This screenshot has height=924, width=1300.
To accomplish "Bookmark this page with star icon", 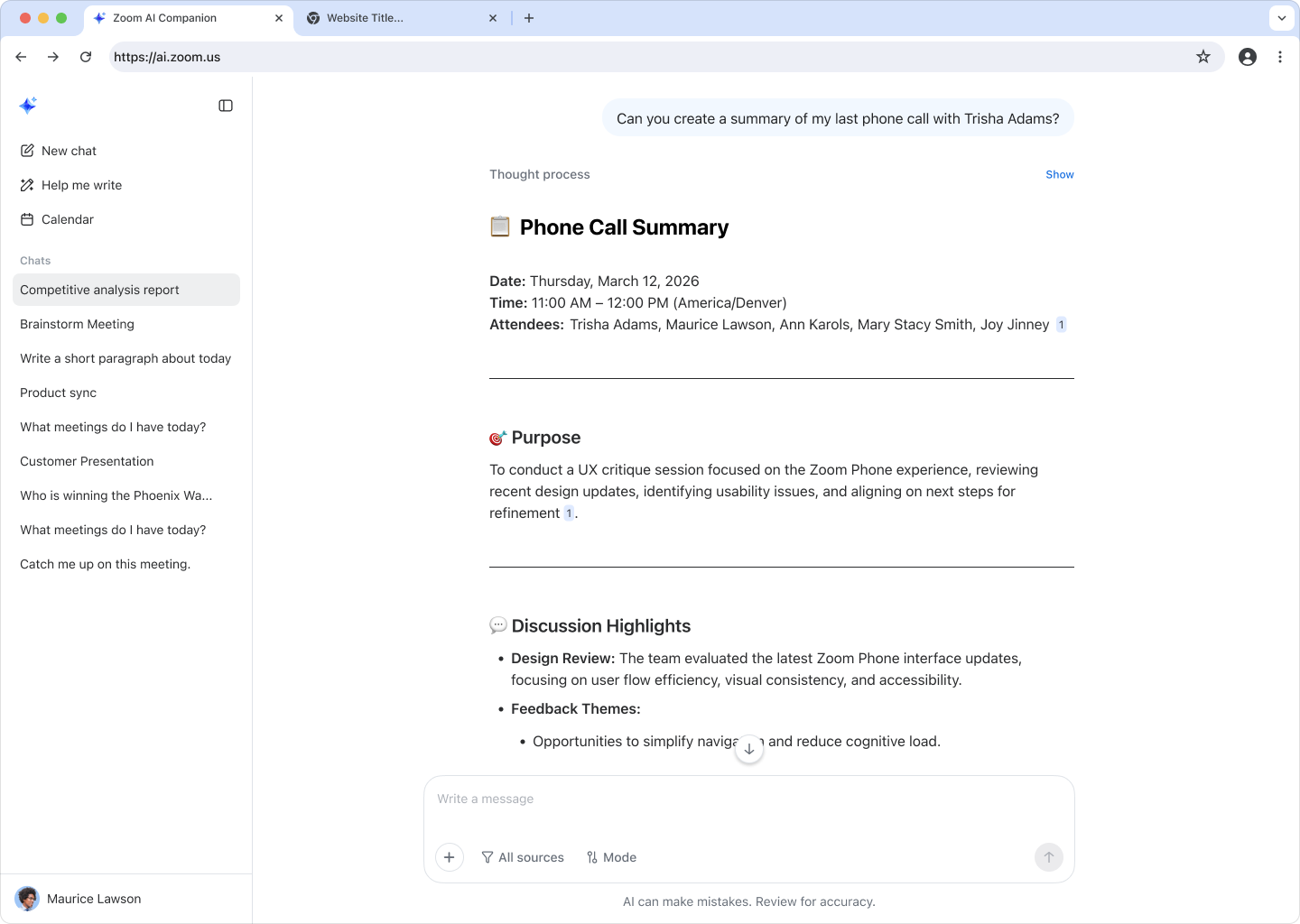I will [1203, 57].
